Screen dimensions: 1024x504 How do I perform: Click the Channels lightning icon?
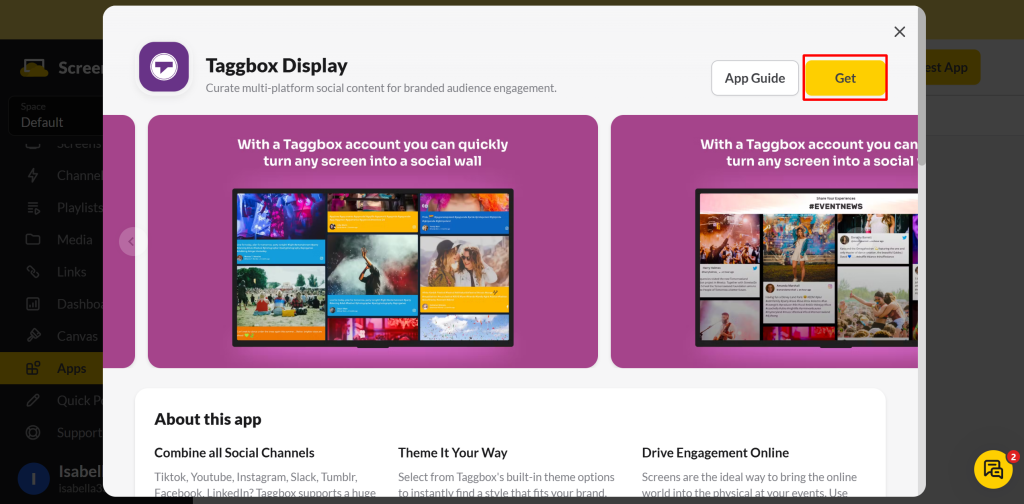click(33, 175)
